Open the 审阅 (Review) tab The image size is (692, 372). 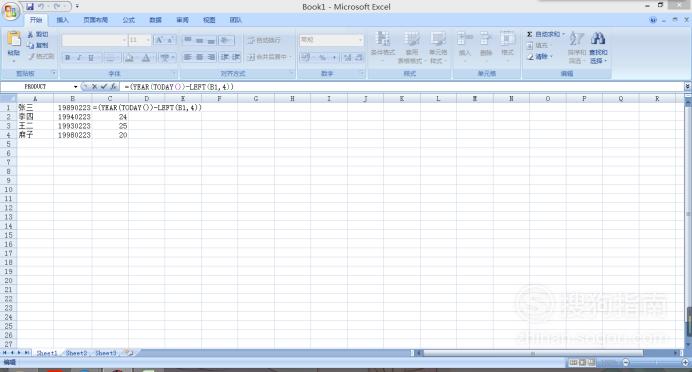(x=182, y=20)
